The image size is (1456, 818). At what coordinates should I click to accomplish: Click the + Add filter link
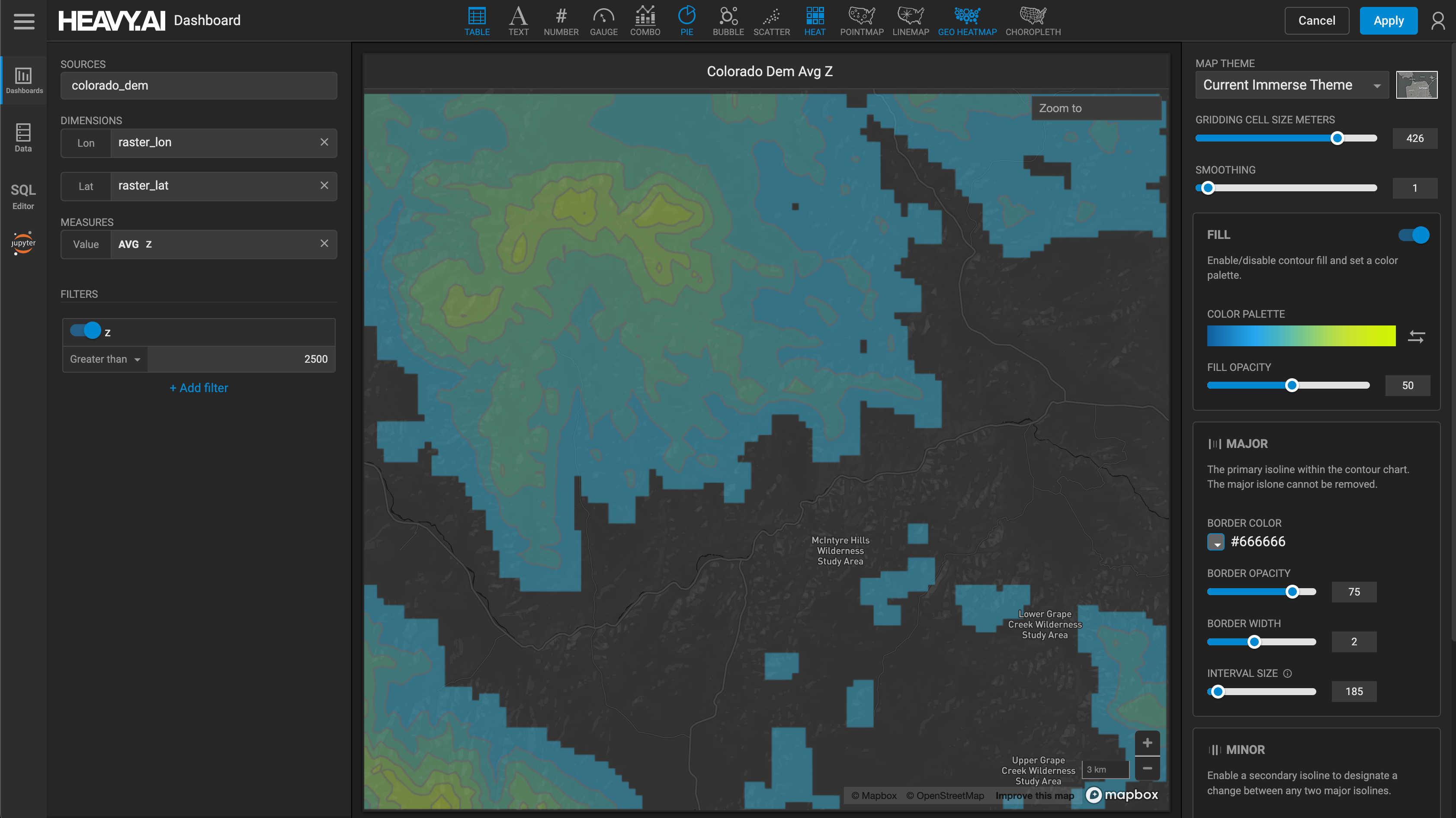pos(199,388)
